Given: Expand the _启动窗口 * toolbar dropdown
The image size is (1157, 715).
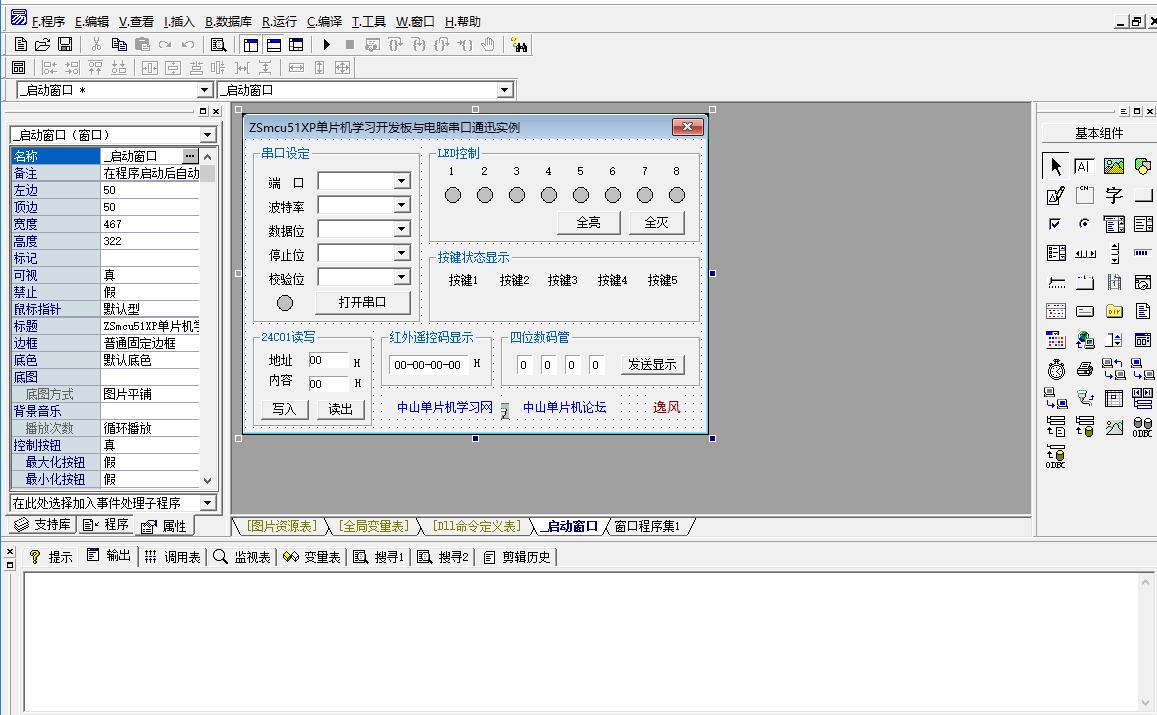Looking at the screenshot, I should 205,90.
